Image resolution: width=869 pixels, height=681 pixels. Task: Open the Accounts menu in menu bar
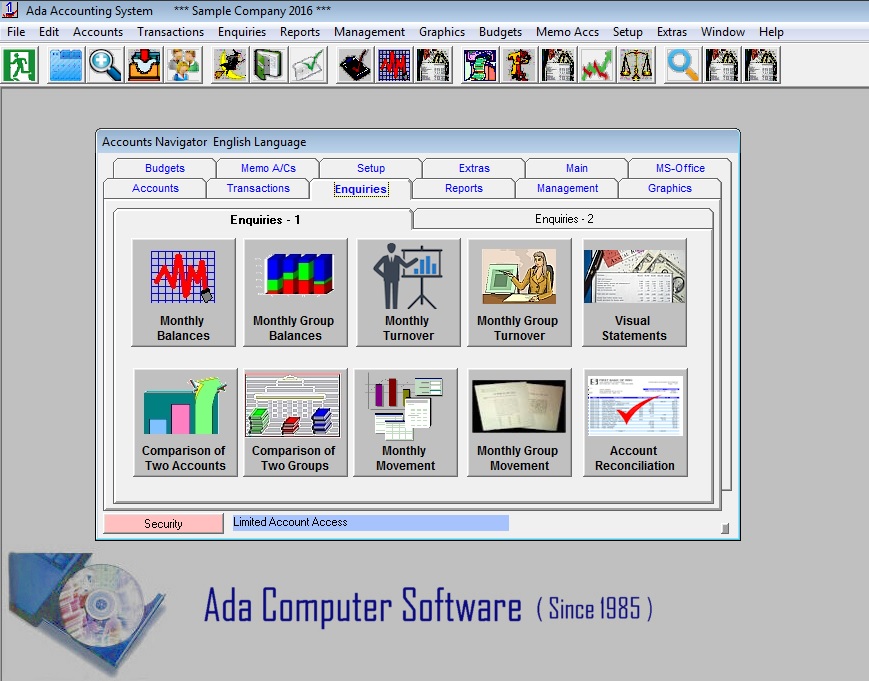pyautogui.click(x=98, y=32)
